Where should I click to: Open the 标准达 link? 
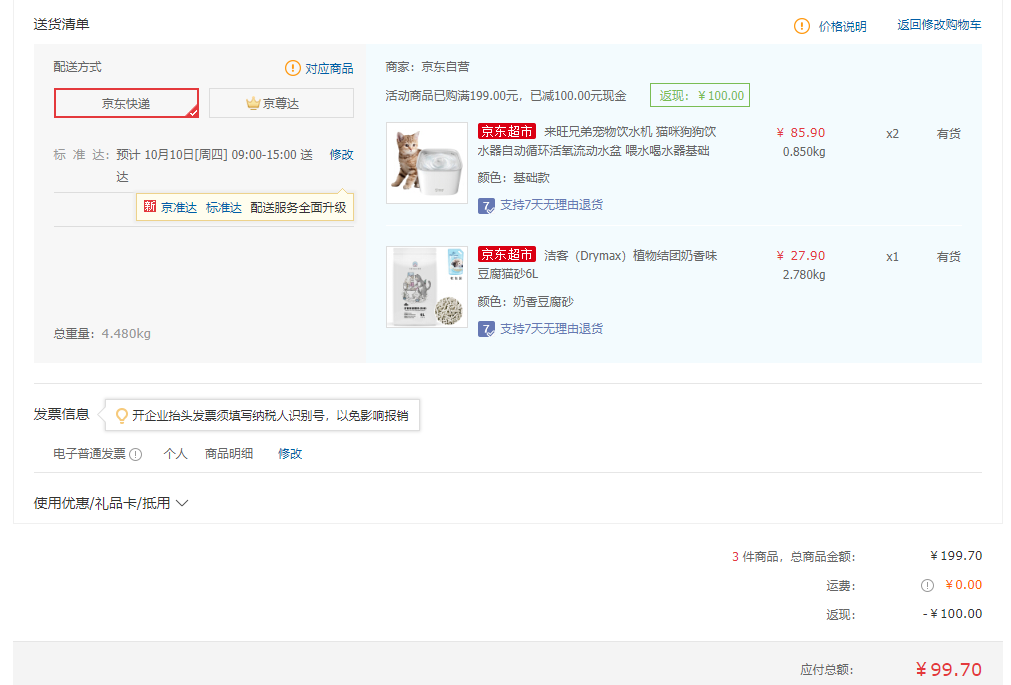coord(224,208)
